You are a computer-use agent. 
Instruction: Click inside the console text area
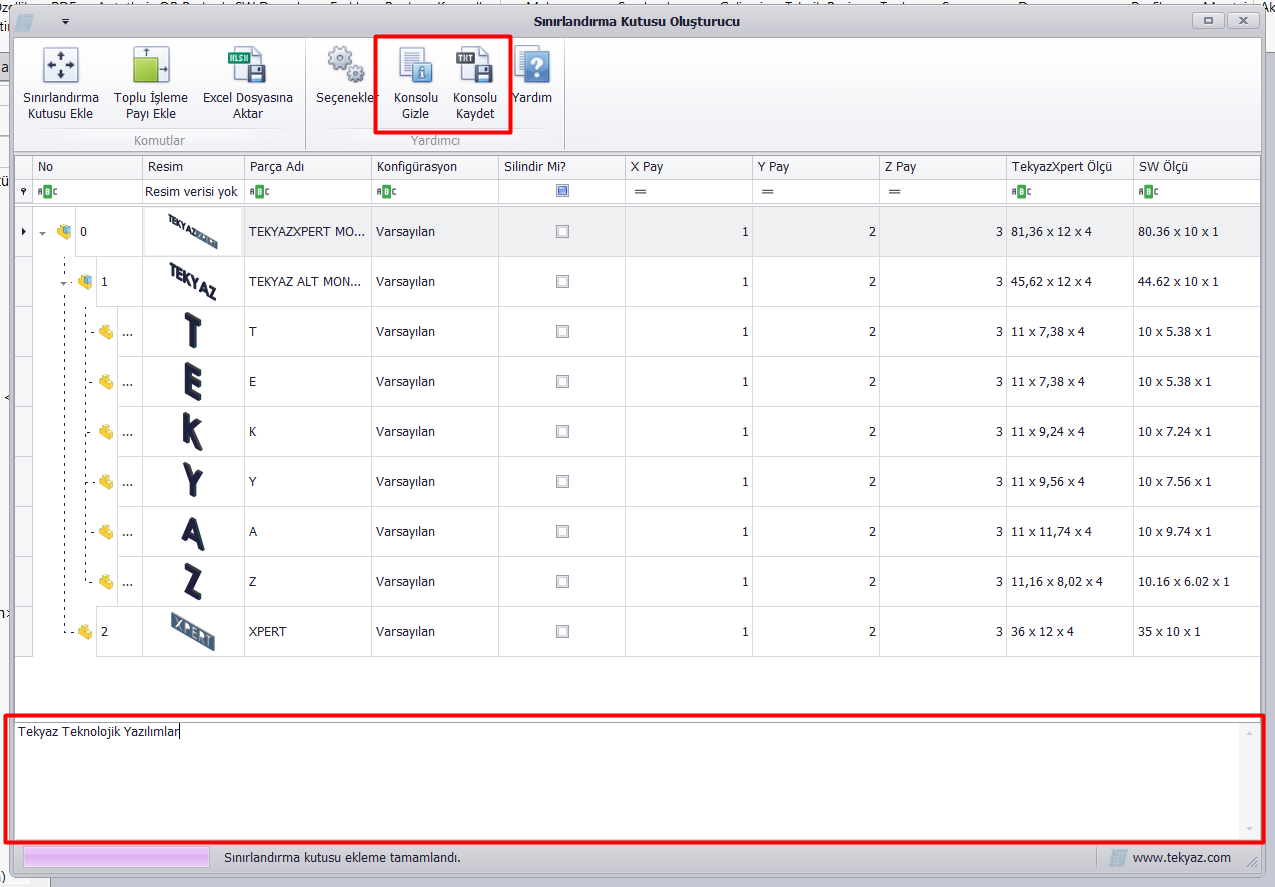(x=626, y=780)
